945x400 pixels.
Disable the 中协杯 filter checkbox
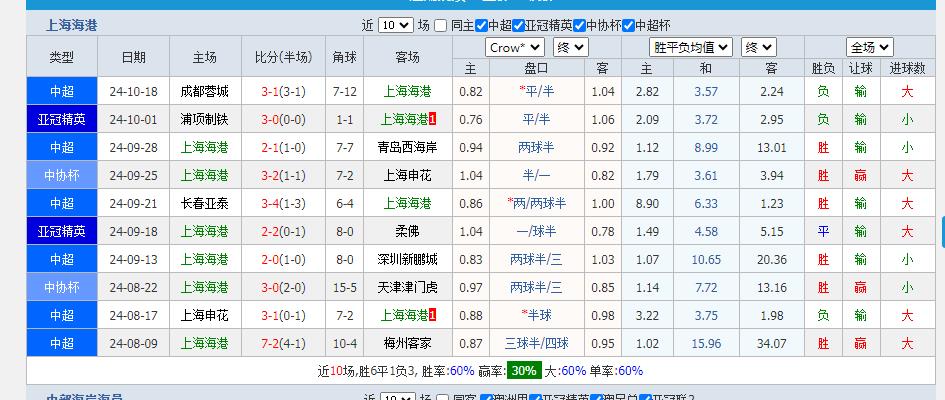[x=579, y=25]
